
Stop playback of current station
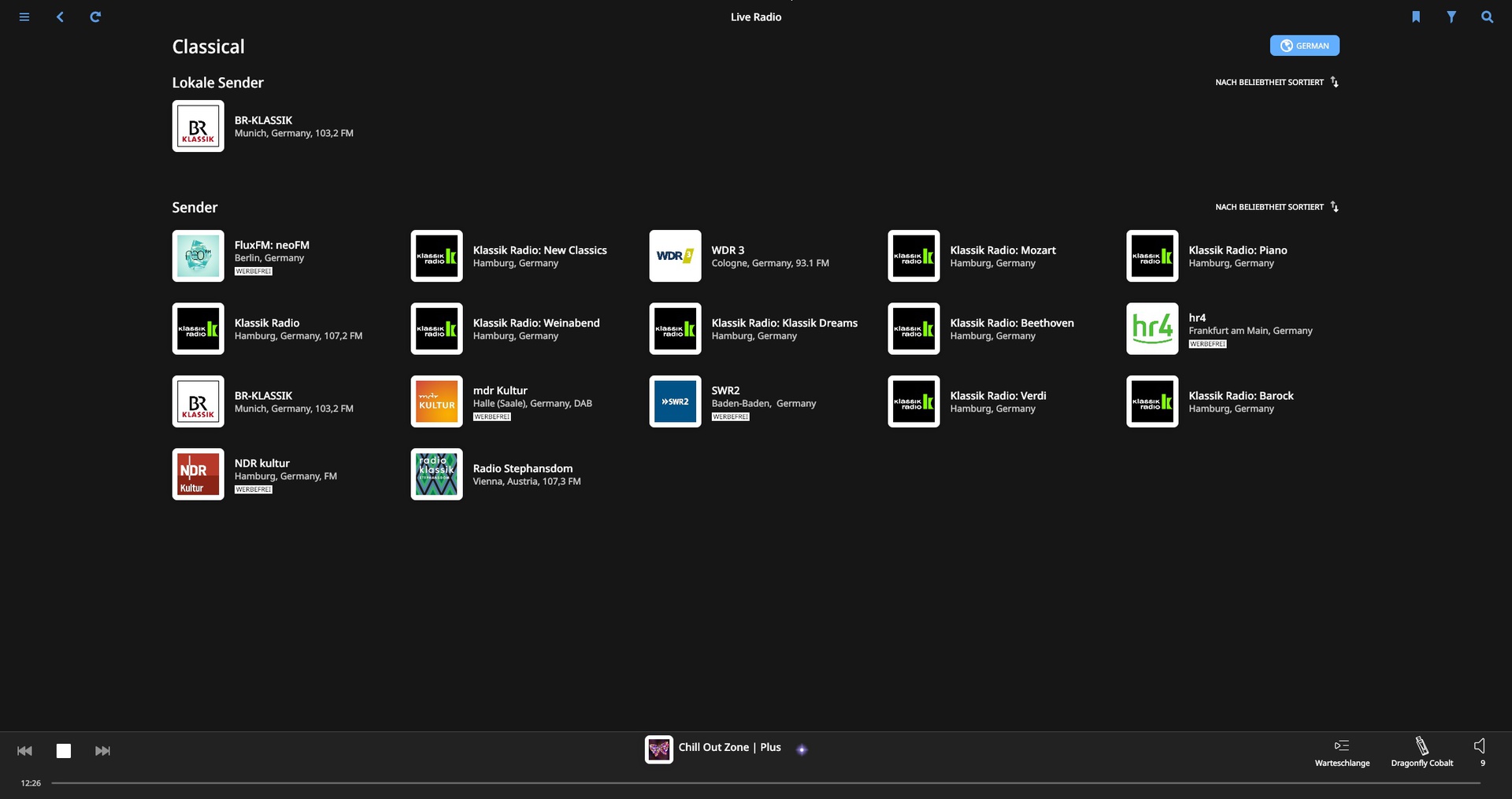pos(64,751)
